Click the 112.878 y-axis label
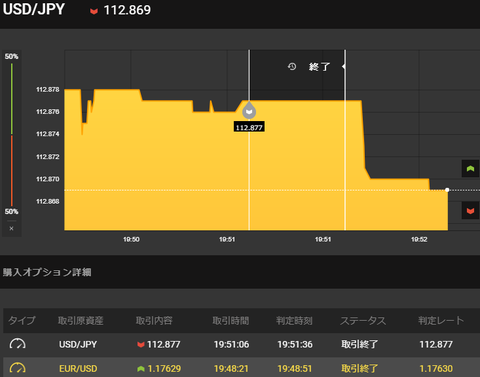The width and height of the screenshot is (480, 377). point(48,89)
